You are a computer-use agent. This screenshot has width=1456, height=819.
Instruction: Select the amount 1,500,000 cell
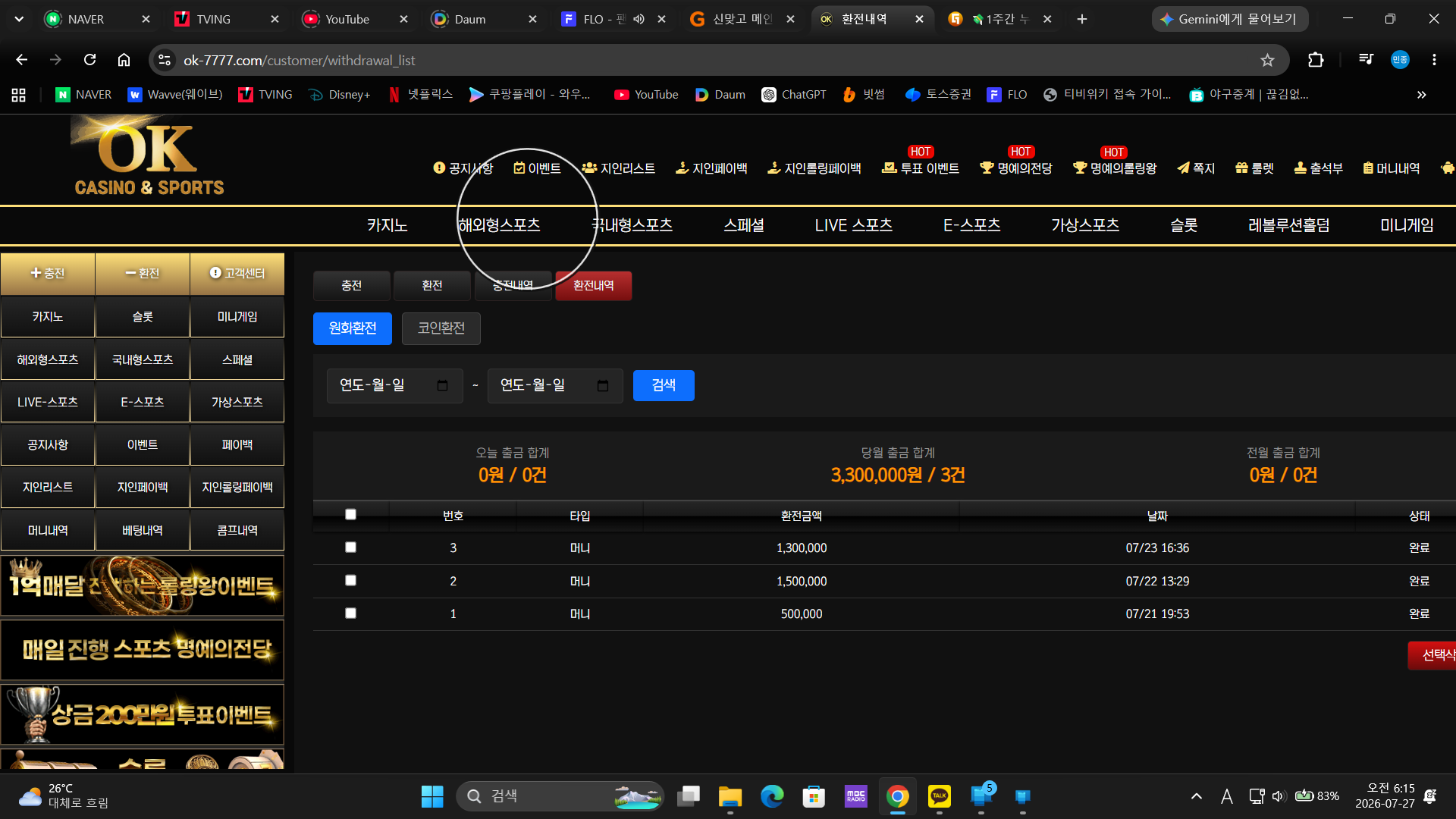(x=802, y=581)
